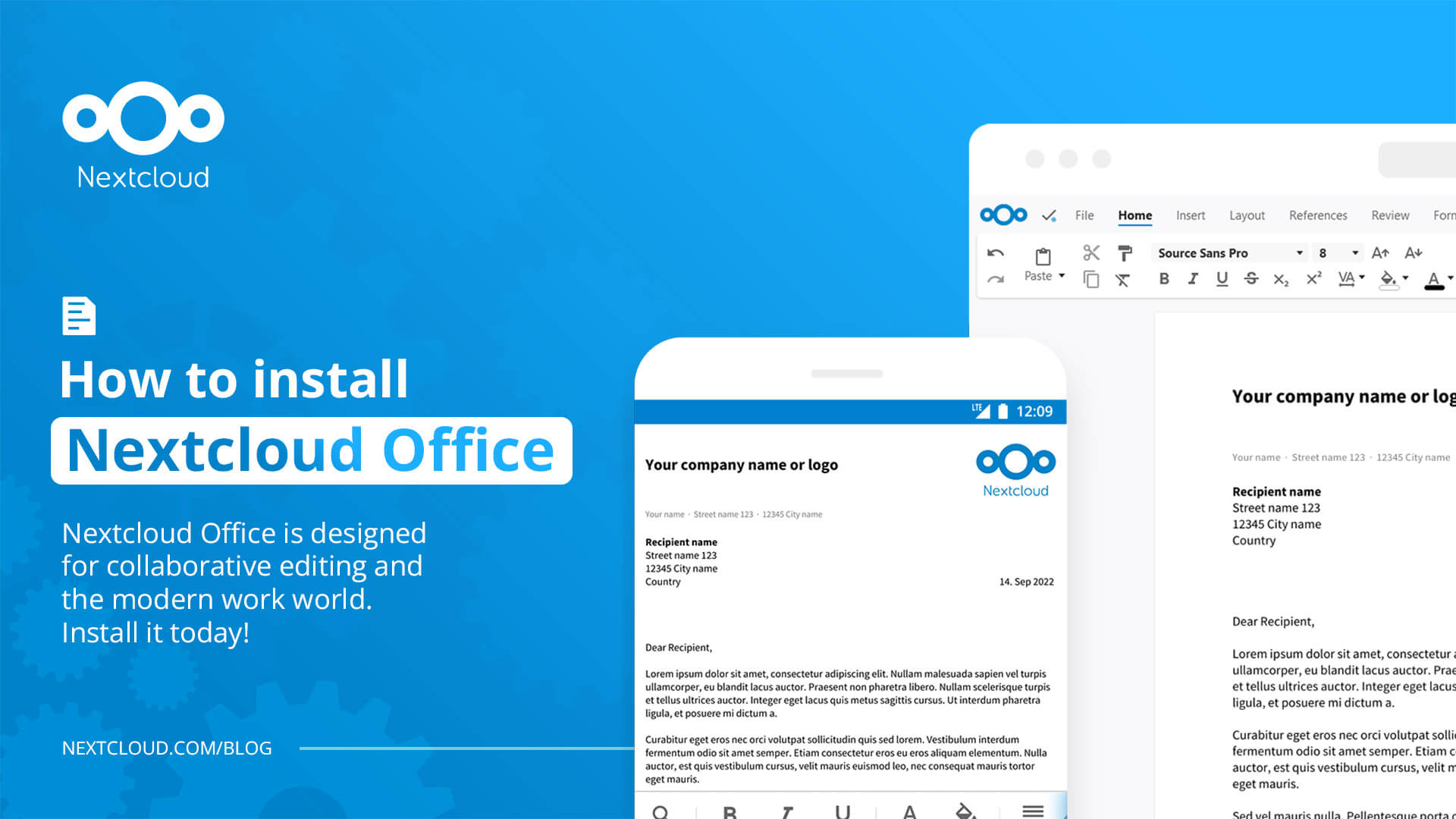Click the Nextcloud blog link

167,747
